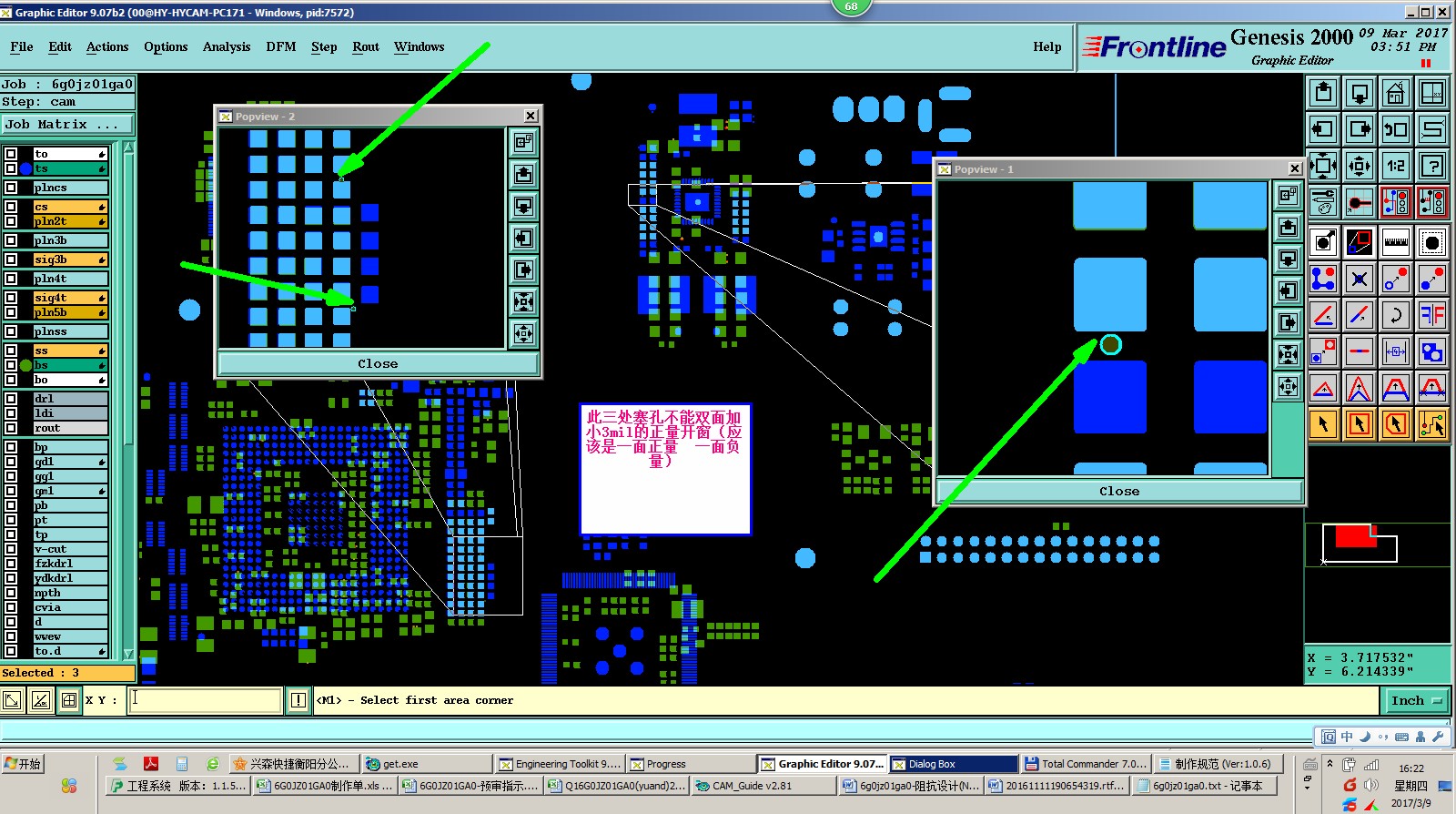Click the blue color dot on layer ts
This screenshot has width=1456, height=814.
26,168
